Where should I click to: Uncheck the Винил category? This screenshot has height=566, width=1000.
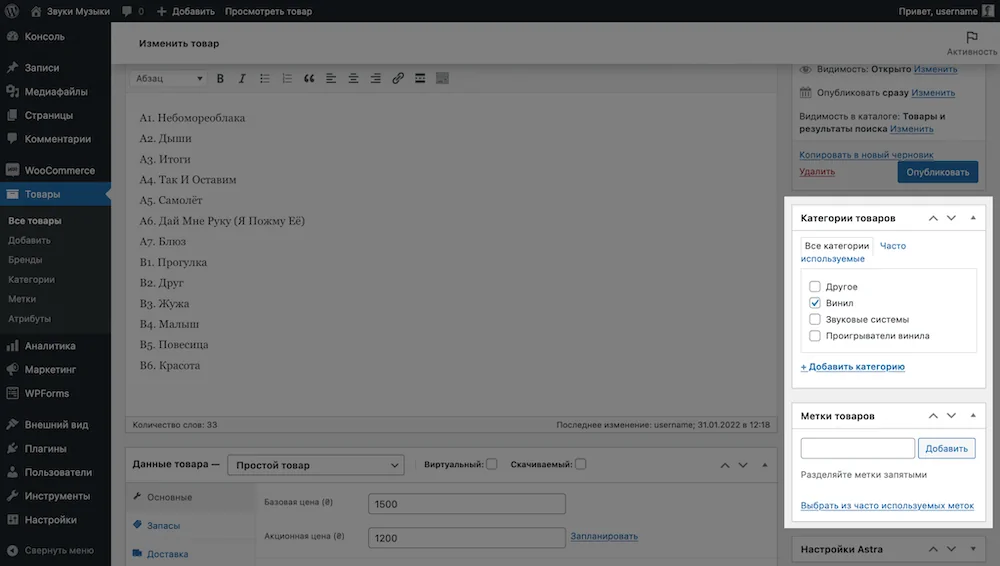814,303
